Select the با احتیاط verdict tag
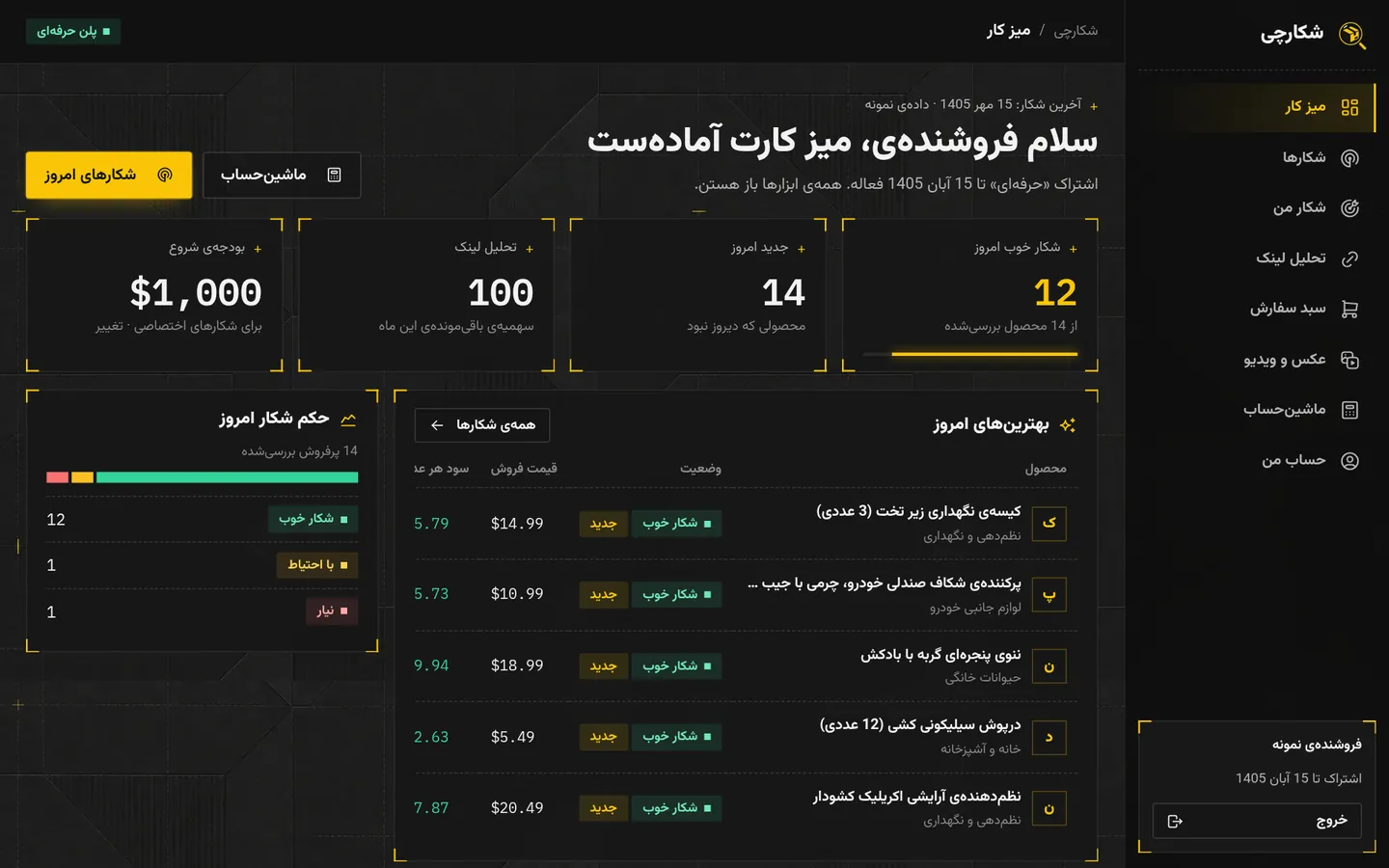The height and width of the screenshot is (868, 1389). click(316, 565)
